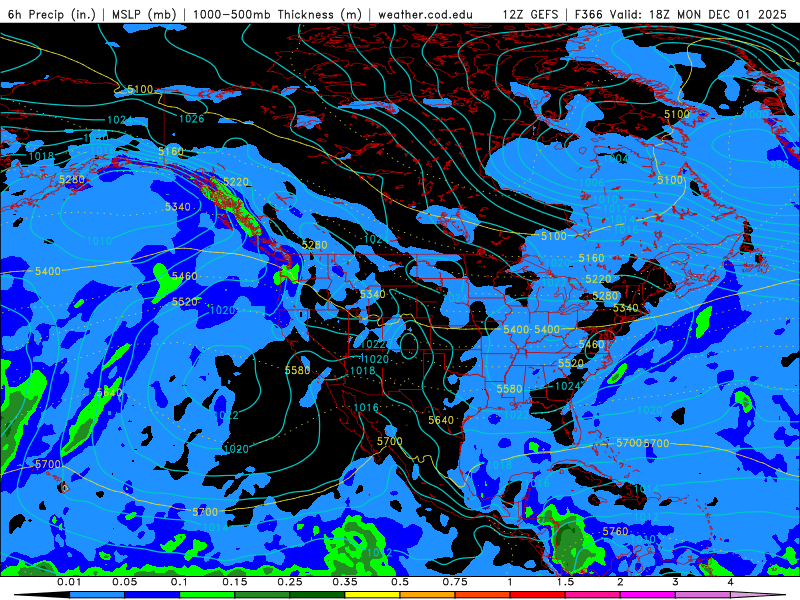Click the bright green 0.1–0.15 legend swatch
The image size is (800, 600).
(207, 595)
